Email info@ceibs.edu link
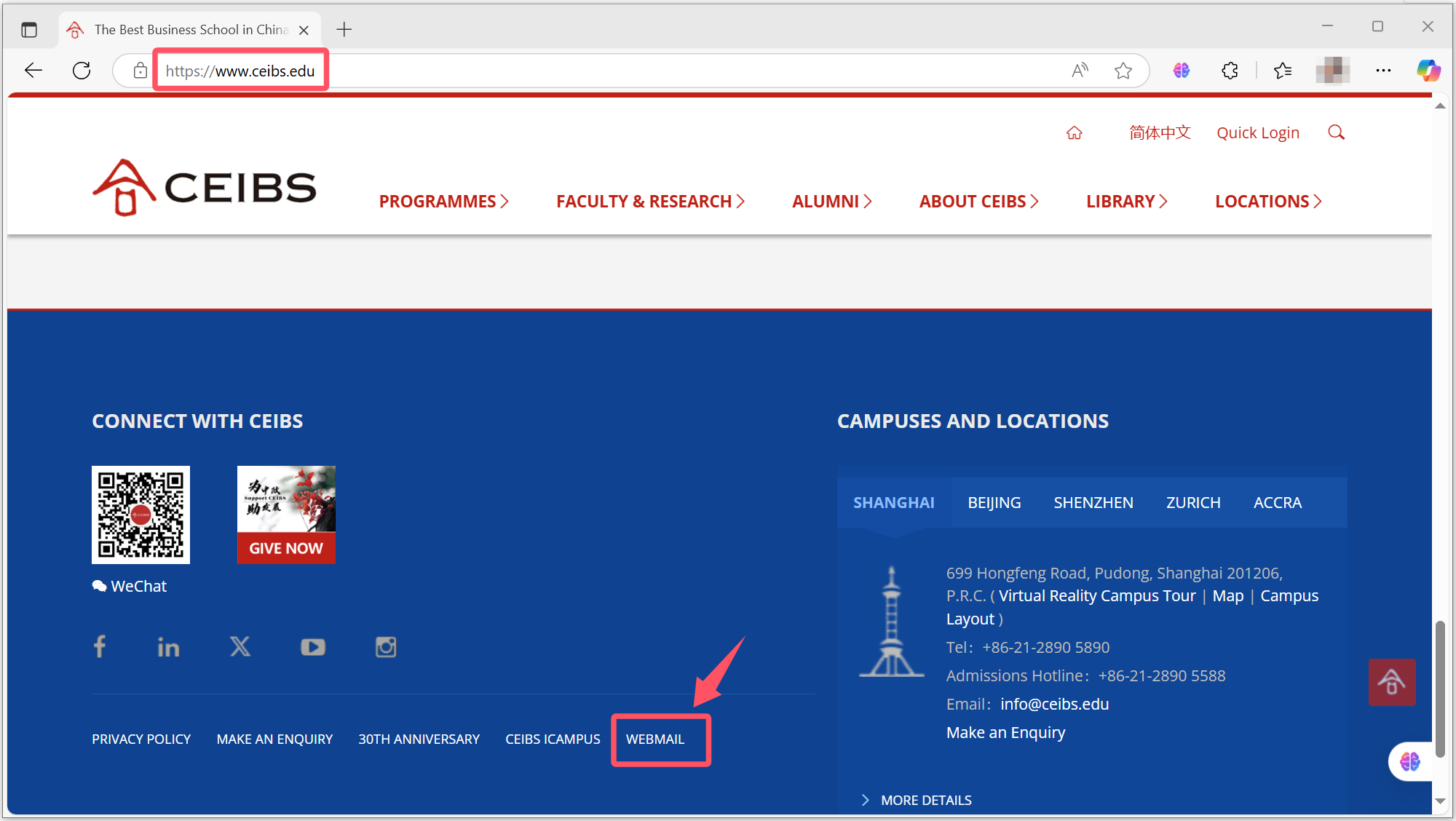This screenshot has height=821, width=1456. 1054,705
